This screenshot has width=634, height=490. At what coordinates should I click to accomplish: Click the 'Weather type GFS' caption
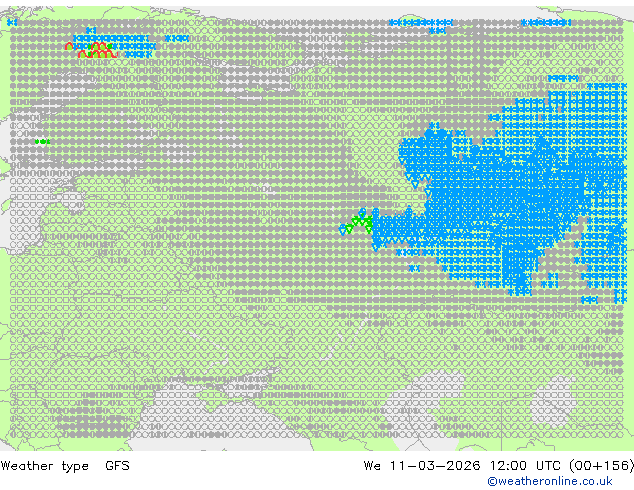65,466
